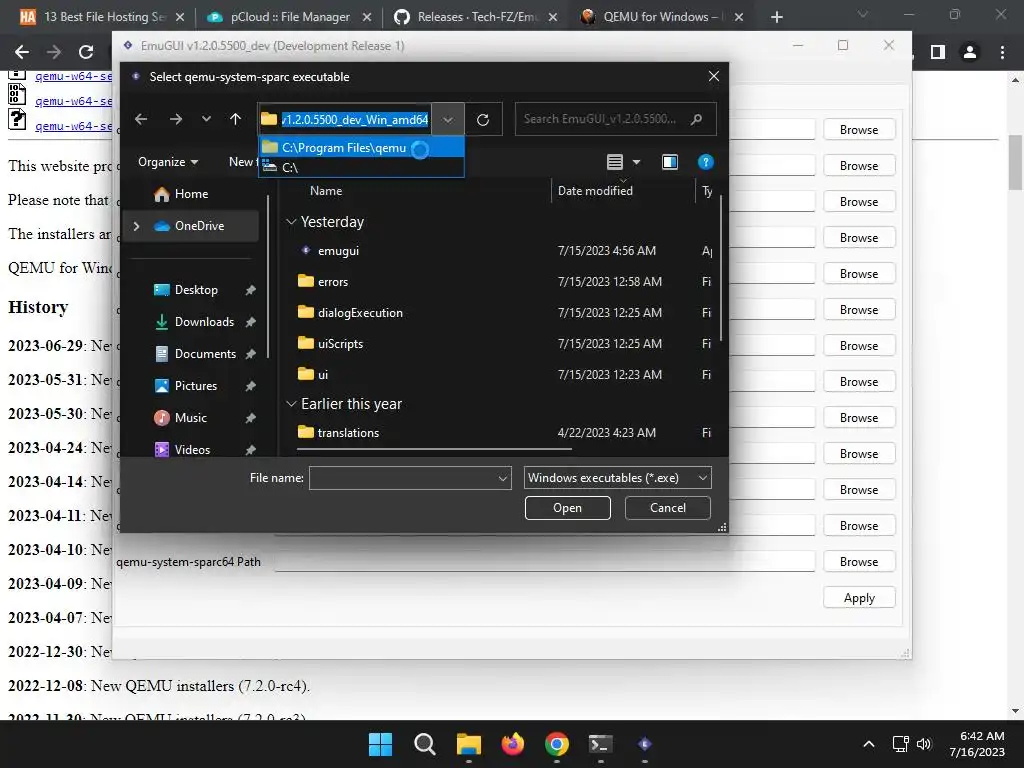Show hidden system tray icons

(x=869, y=744)
